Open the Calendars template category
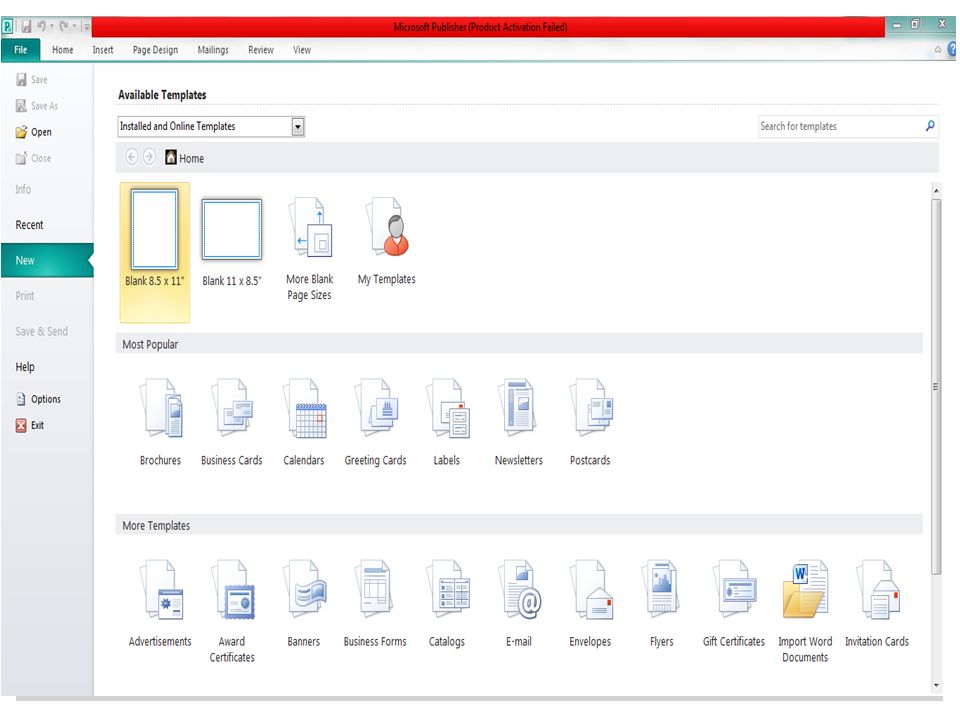 pyautogui.click(x=304, y=422)
